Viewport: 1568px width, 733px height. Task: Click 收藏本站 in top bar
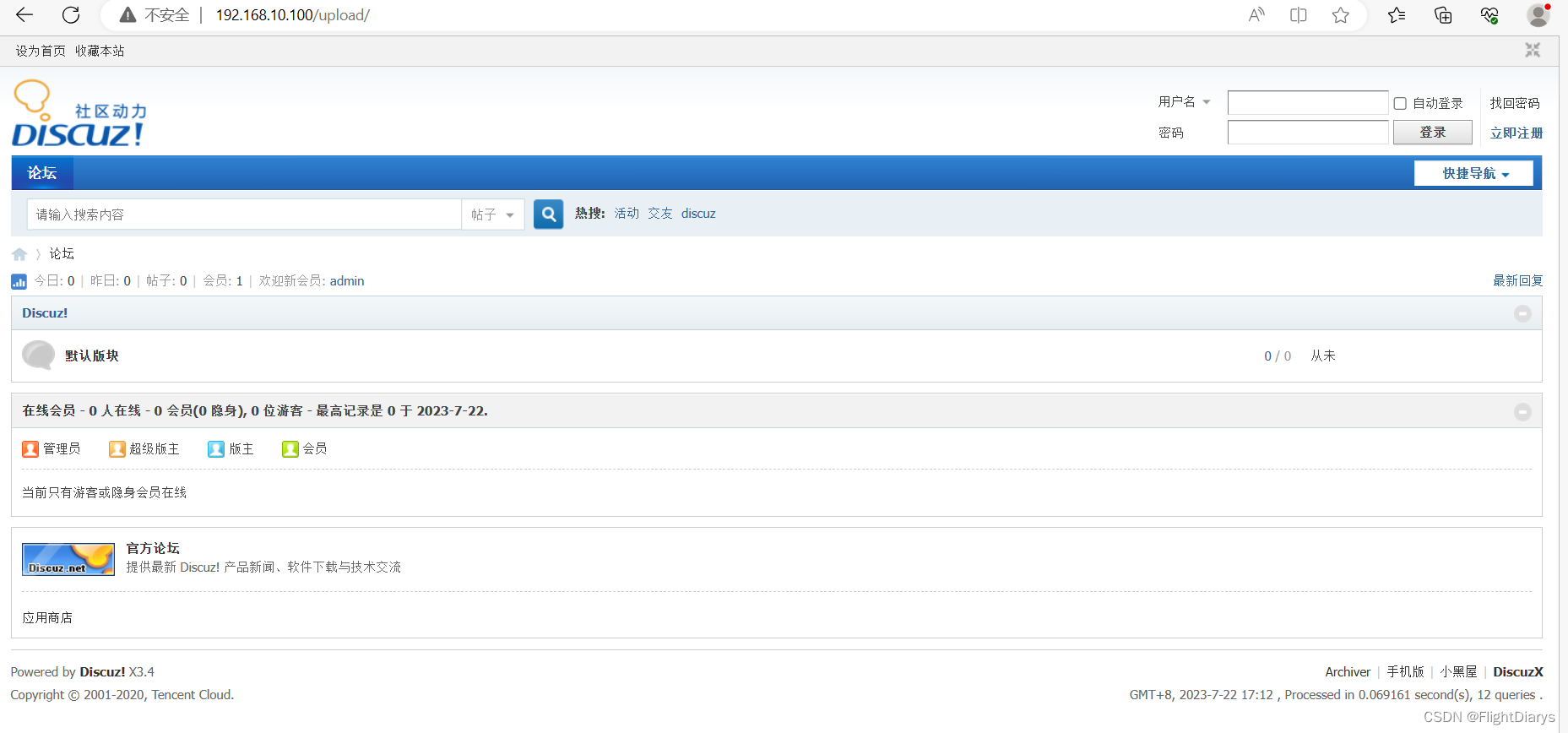point(100,51)
